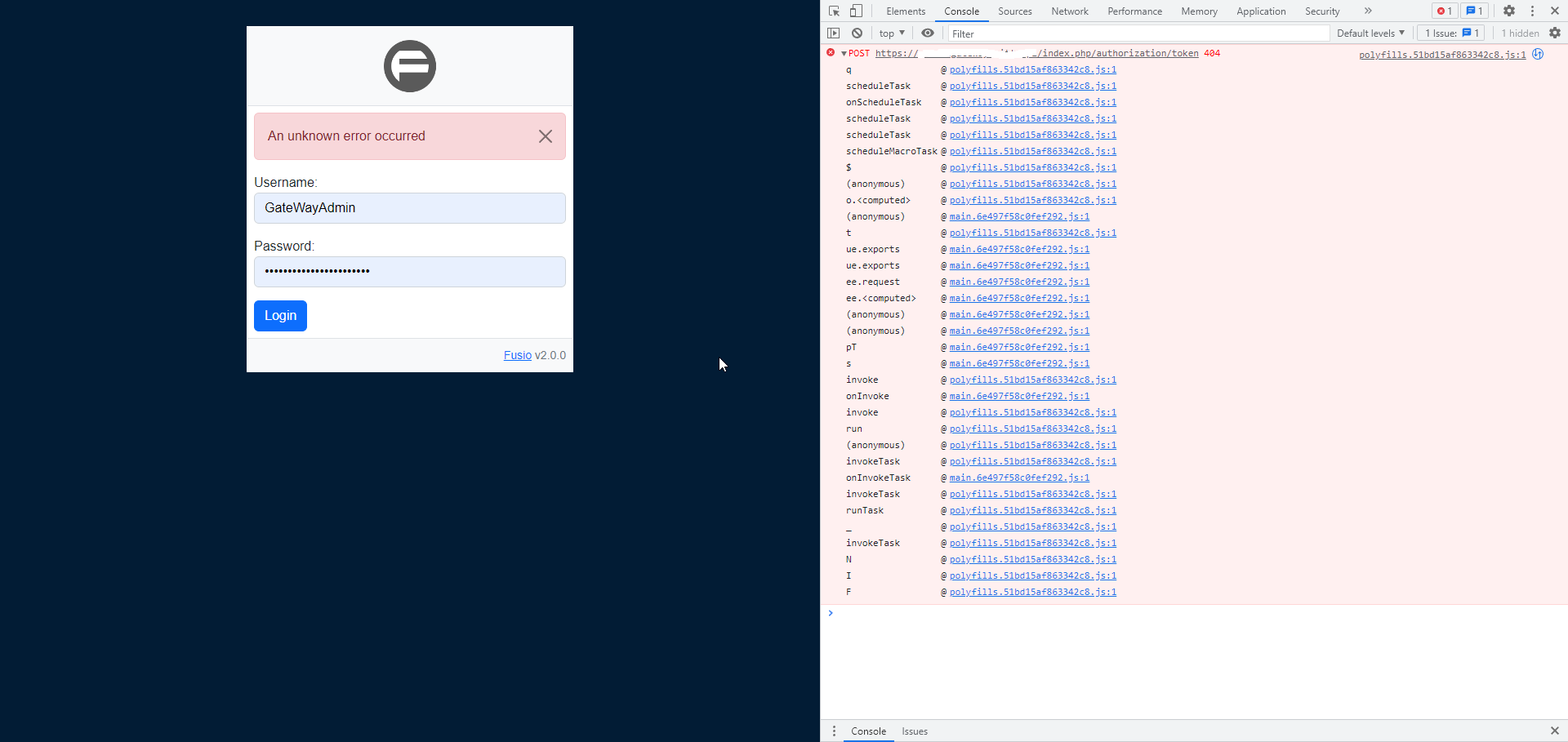
Task: Select the ee.<computed> stack frame text
Action: coord(880,298)
